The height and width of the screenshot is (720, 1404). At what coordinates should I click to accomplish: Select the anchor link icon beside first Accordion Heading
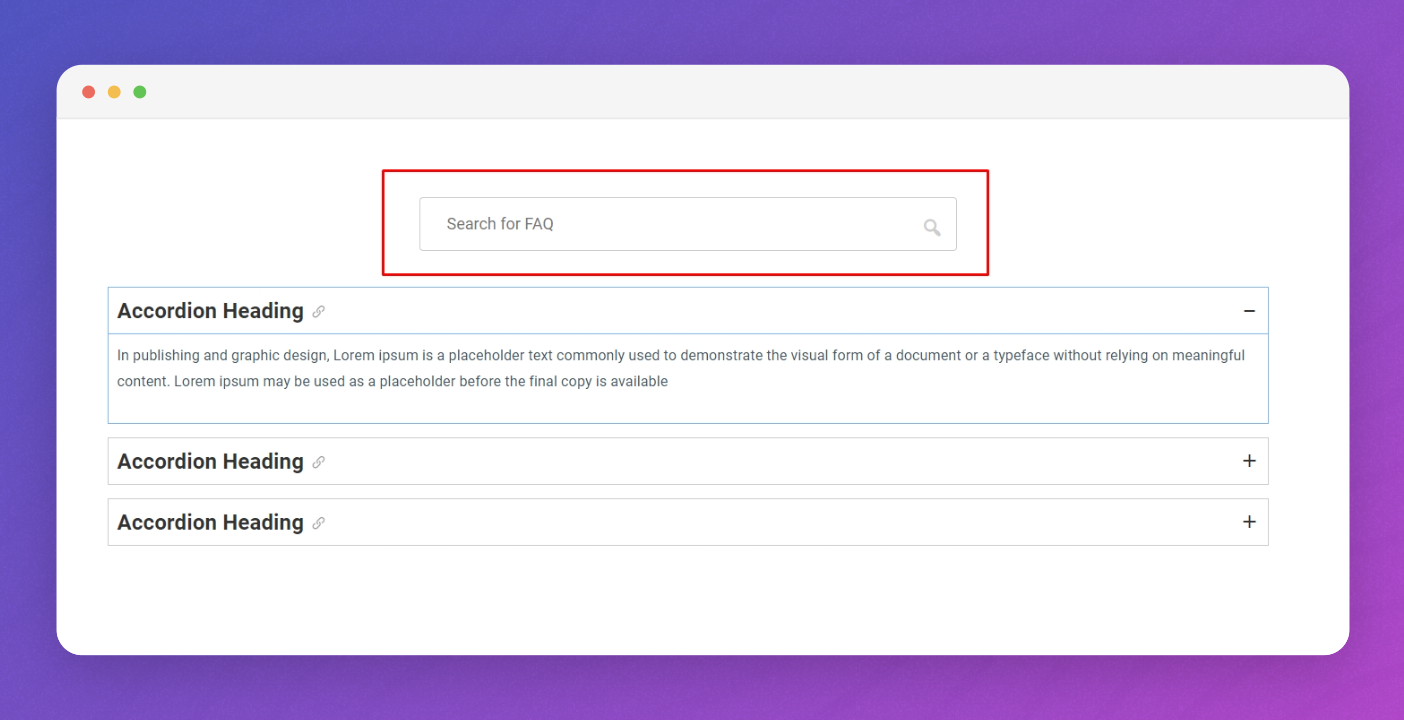click(x=318, y=311)
